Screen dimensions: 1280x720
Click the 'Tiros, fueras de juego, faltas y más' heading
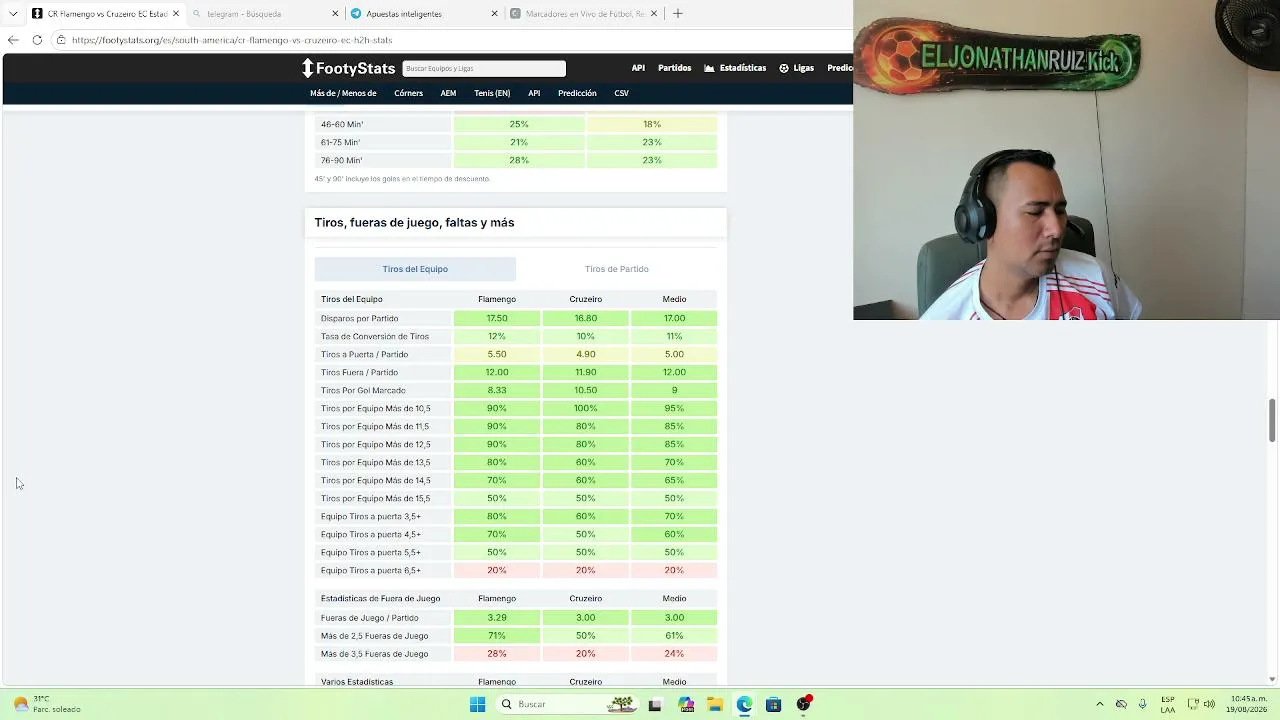414,222
